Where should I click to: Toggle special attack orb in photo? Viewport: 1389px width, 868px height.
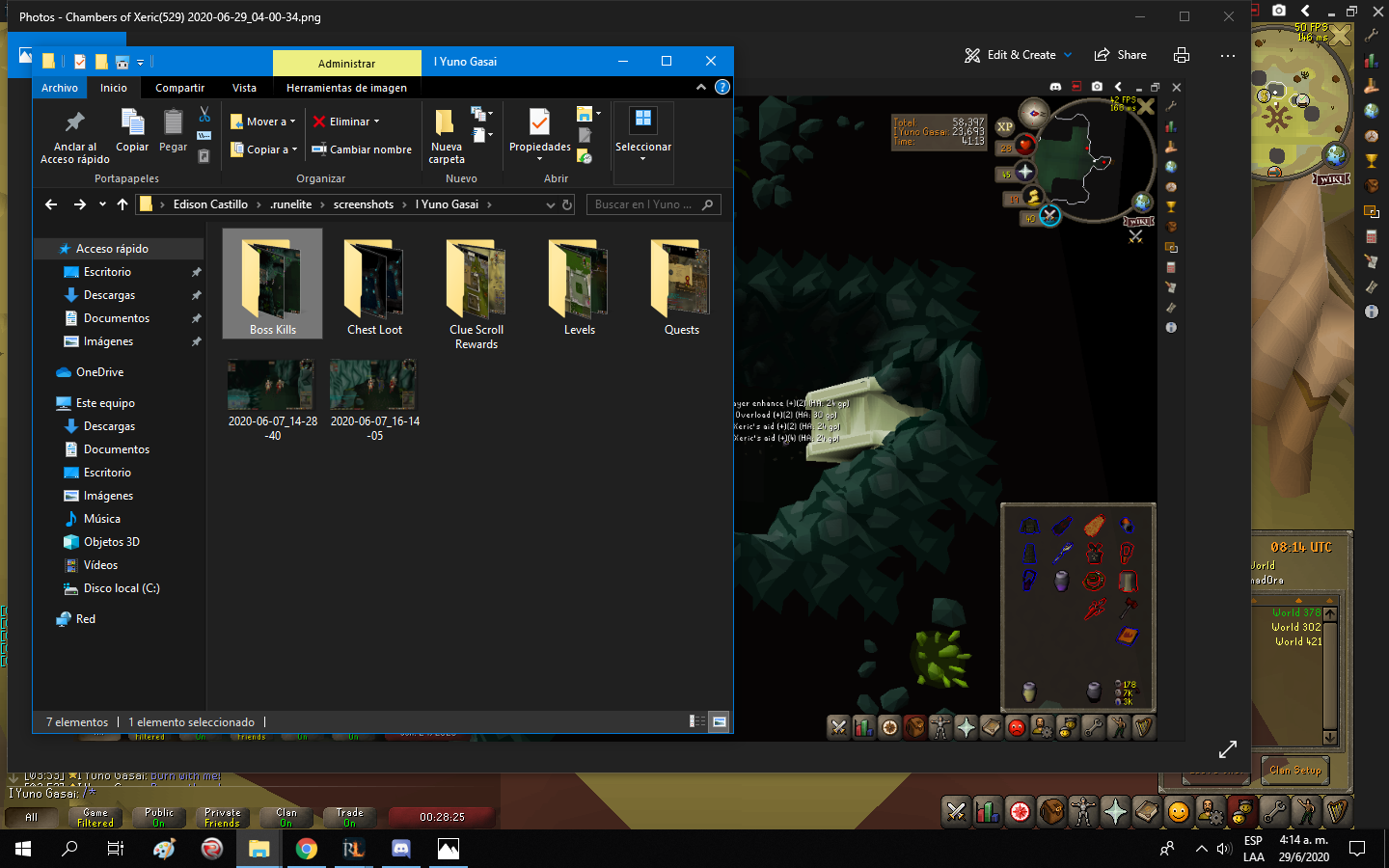1049,216
